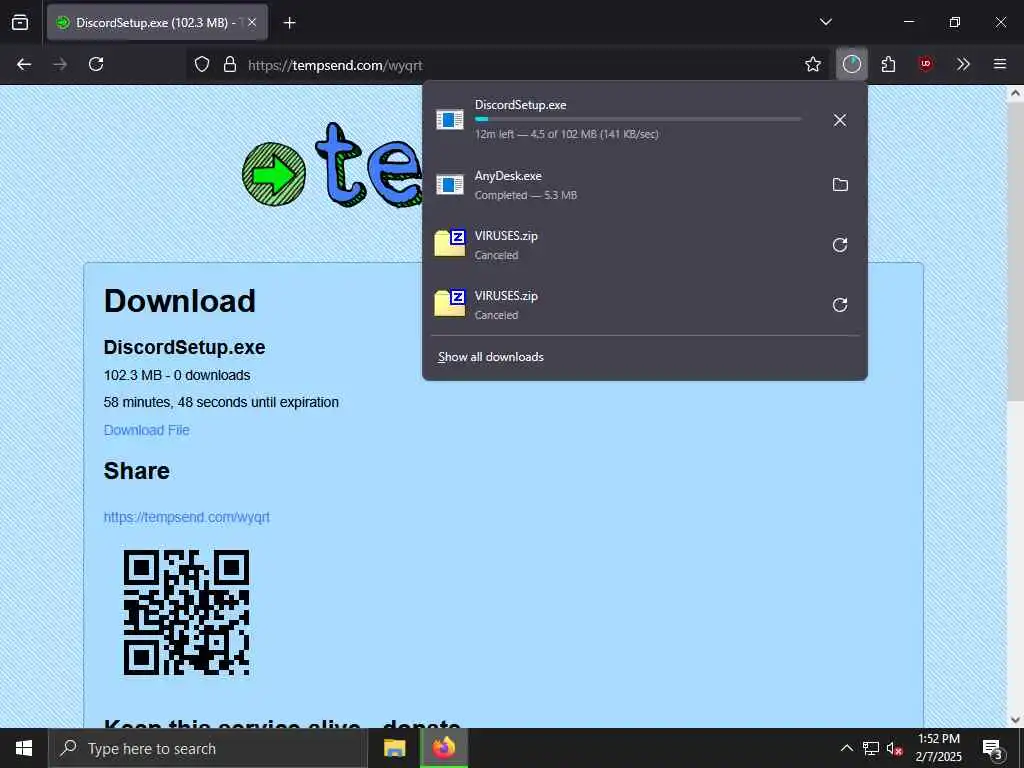This screenshot has width=1024, height=768.
Task: Go back to previous page
Action: click(24, 64)
